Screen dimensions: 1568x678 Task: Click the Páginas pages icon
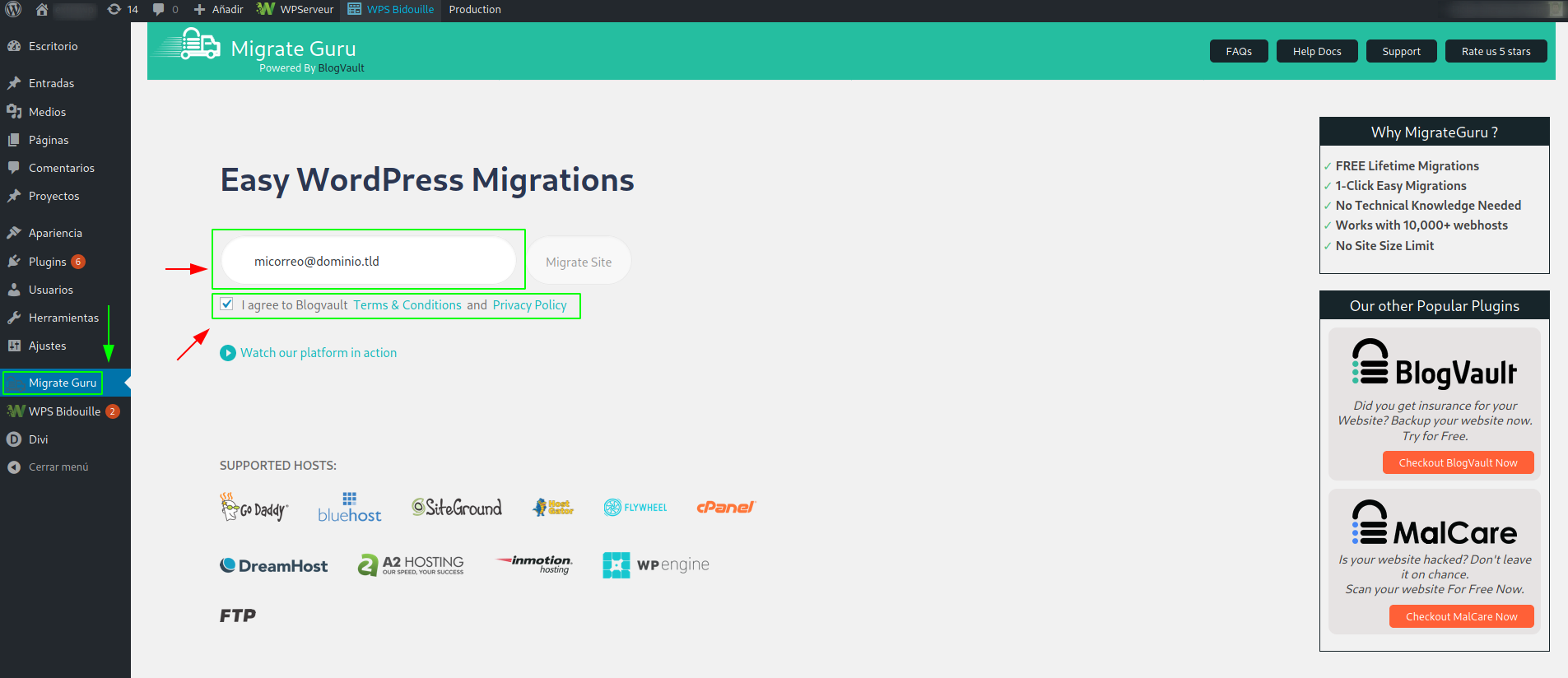14,140
